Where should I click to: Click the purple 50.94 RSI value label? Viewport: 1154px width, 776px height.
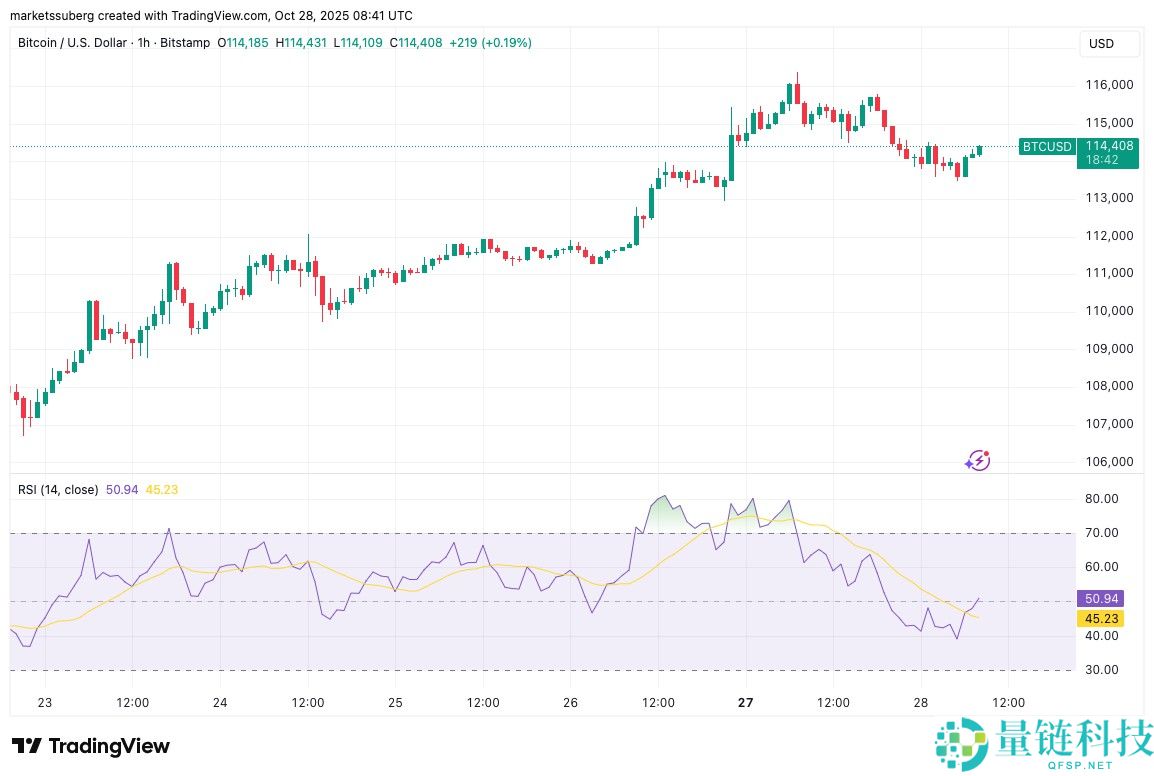(x=1100, y=598)
